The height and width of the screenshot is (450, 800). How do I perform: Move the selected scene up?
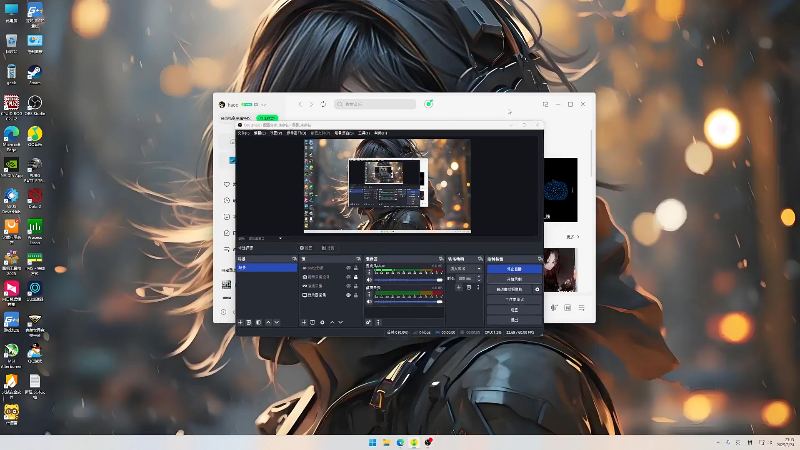coord(268,322)
